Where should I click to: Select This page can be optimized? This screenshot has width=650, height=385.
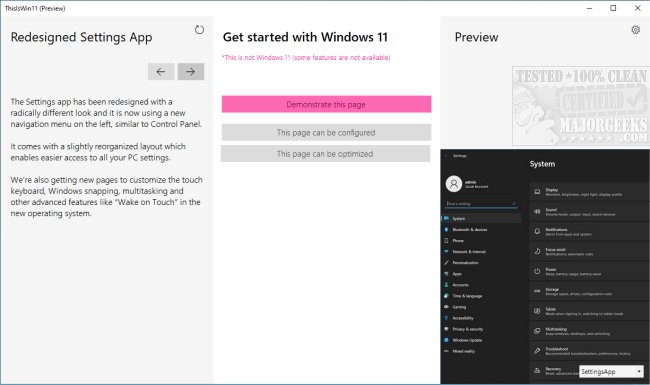325,154
